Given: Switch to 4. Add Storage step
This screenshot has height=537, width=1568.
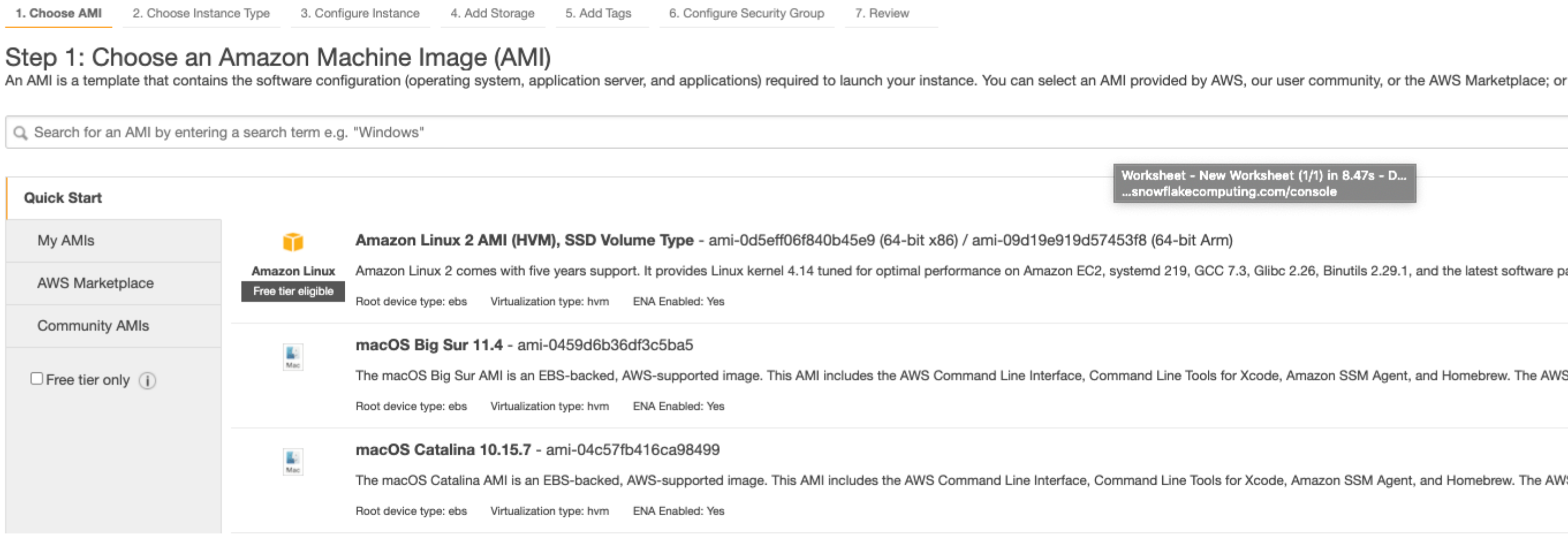Looking at the screenshot, I should [492, 13].
